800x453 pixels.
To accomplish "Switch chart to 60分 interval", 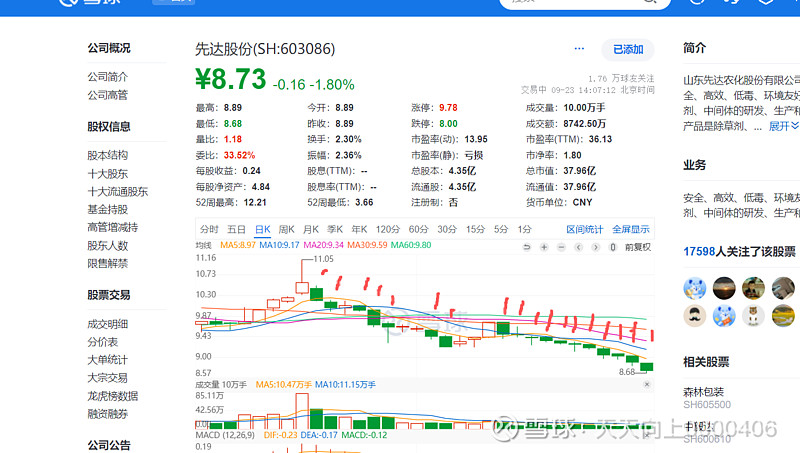I will (418, 230).
